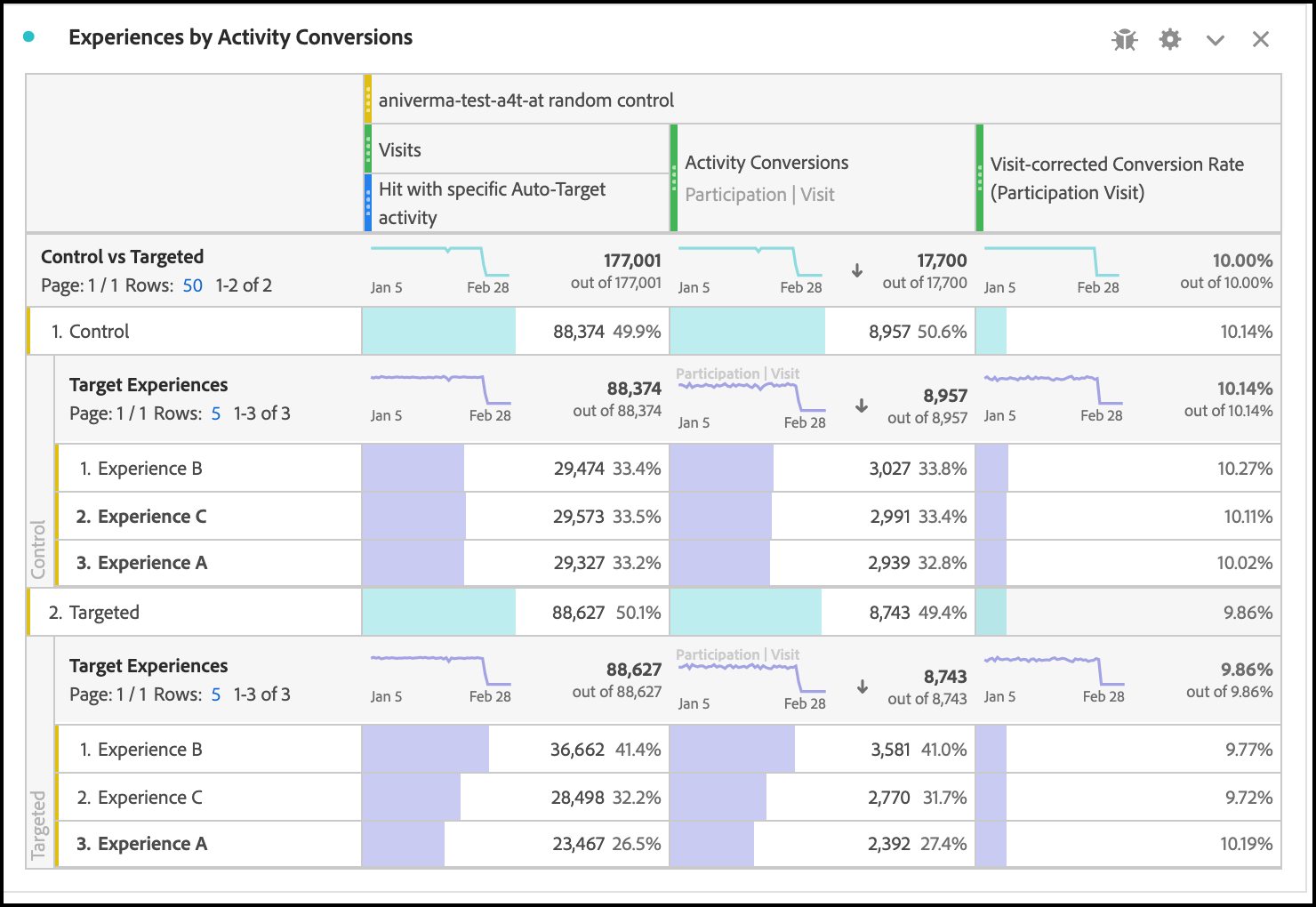
Task: Click sort arrow in Targeted Target Experiences
Action: 862,686
